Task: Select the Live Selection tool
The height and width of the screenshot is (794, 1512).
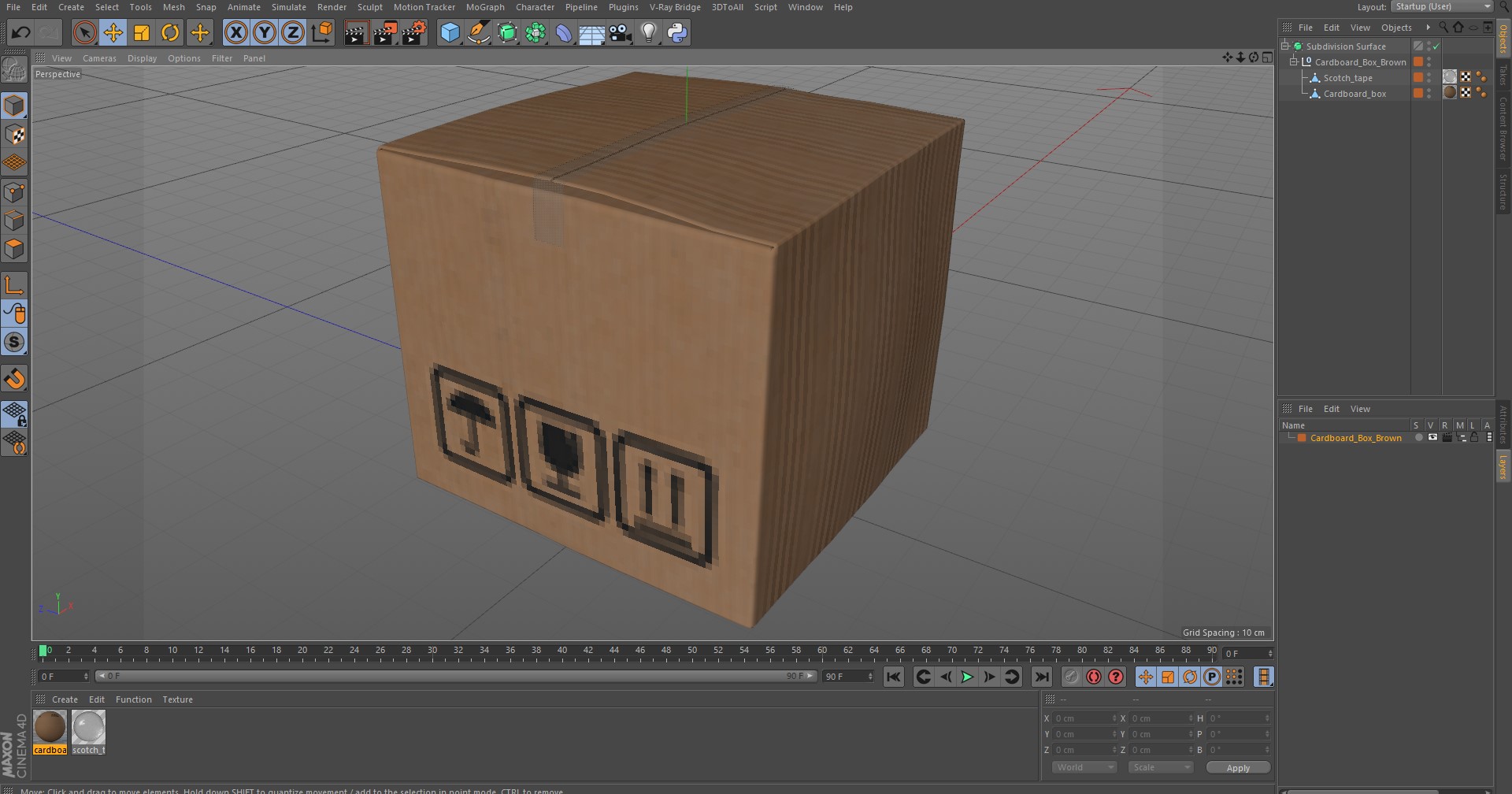Action: point(84,32)
